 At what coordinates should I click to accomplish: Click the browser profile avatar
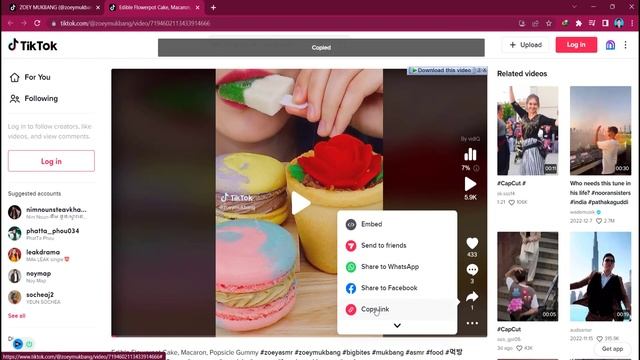pyautogui.click(x=619, y=23)
